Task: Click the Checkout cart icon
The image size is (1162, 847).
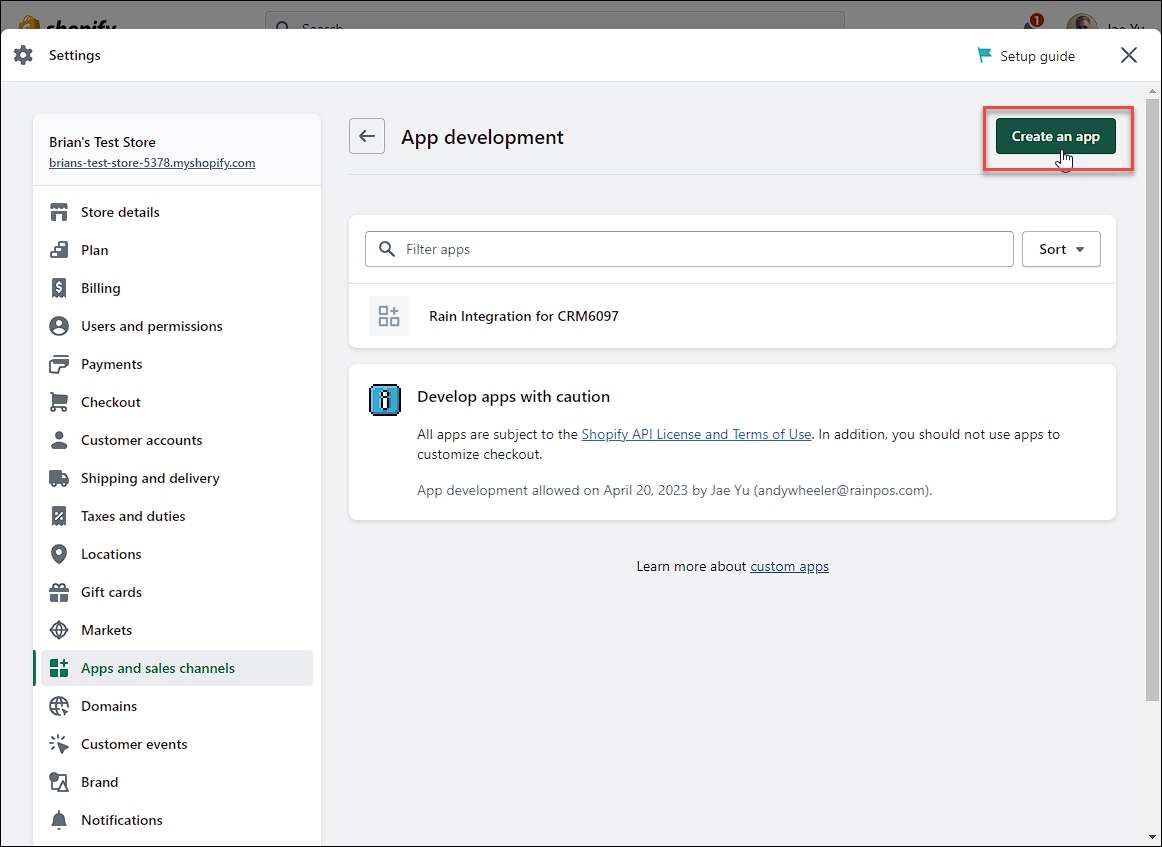Action: click(59, 402)
